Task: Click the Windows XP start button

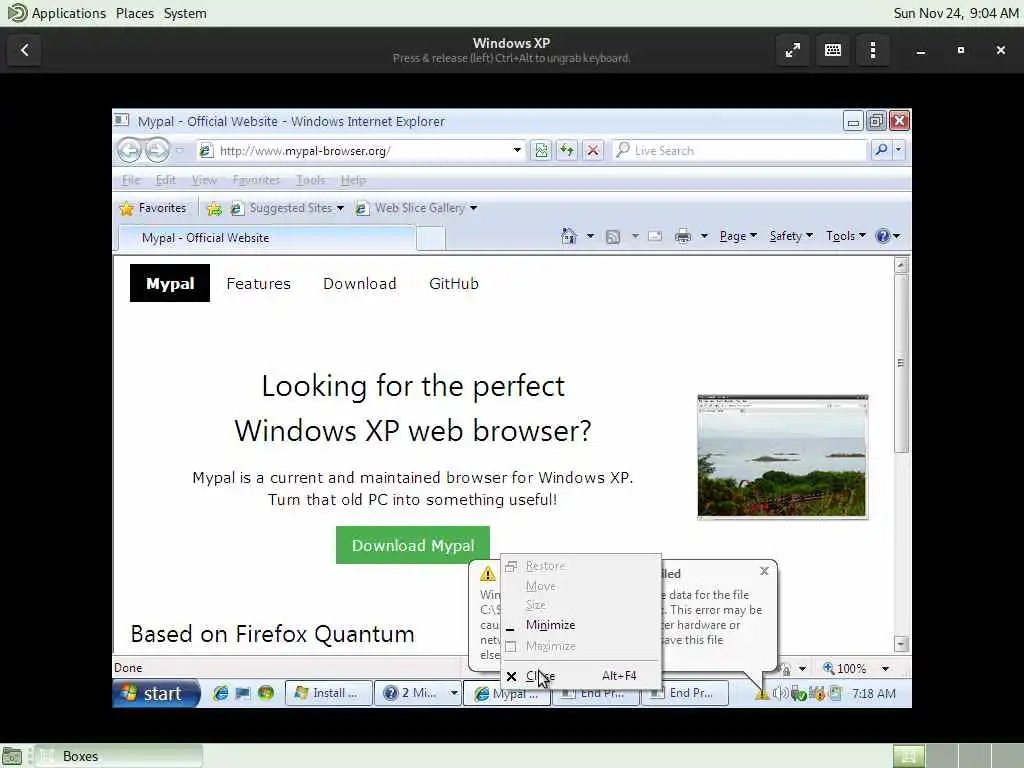Action: coord(156,694)
